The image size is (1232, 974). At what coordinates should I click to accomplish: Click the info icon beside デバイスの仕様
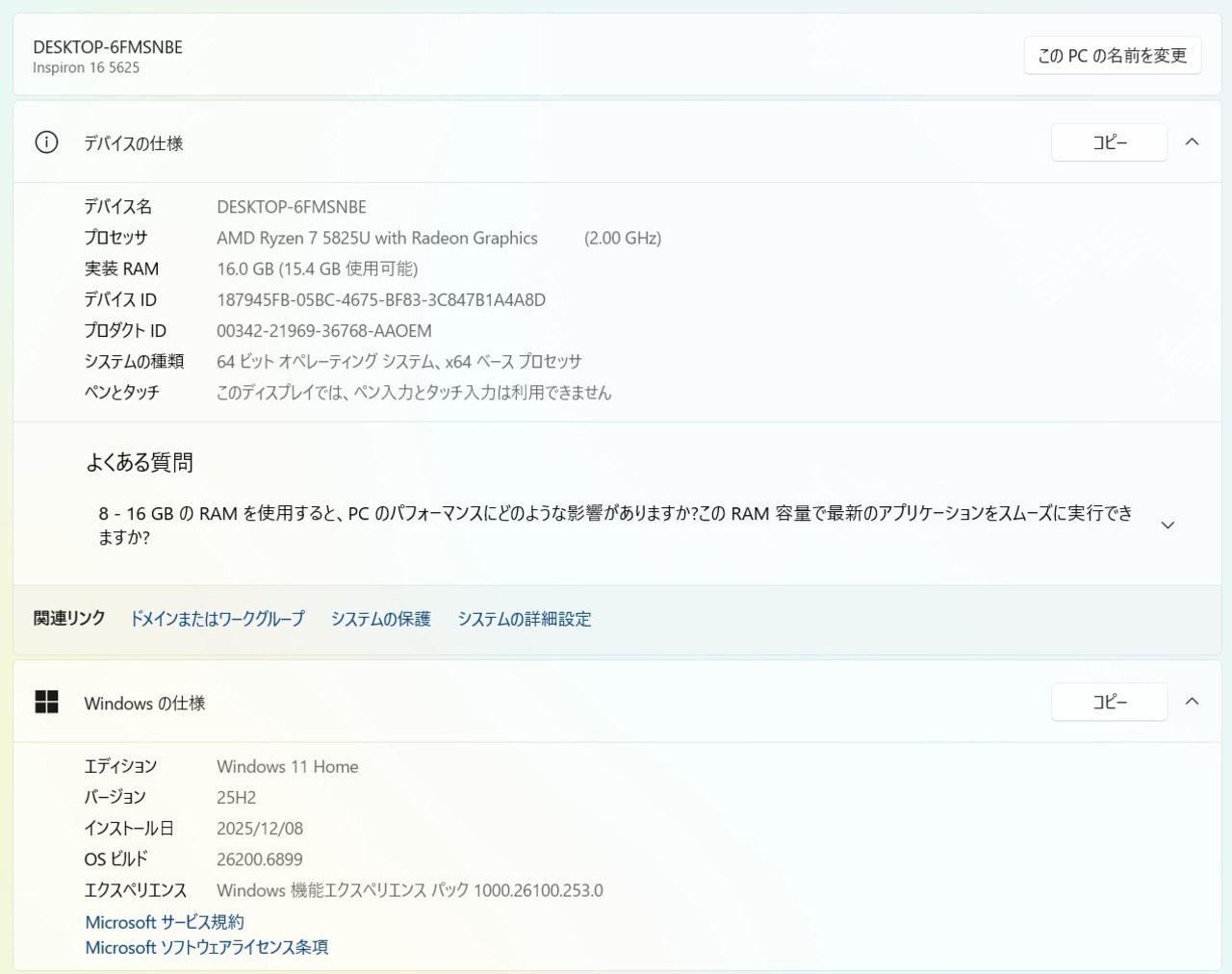point(46,142)
